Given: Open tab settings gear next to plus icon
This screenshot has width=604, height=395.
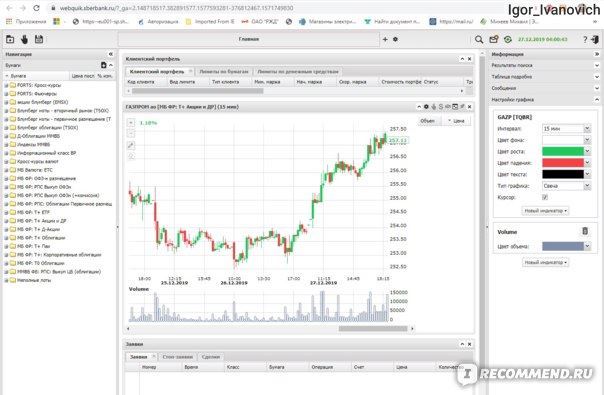Looking at the screenshot, I should click(x=395, y=39).
